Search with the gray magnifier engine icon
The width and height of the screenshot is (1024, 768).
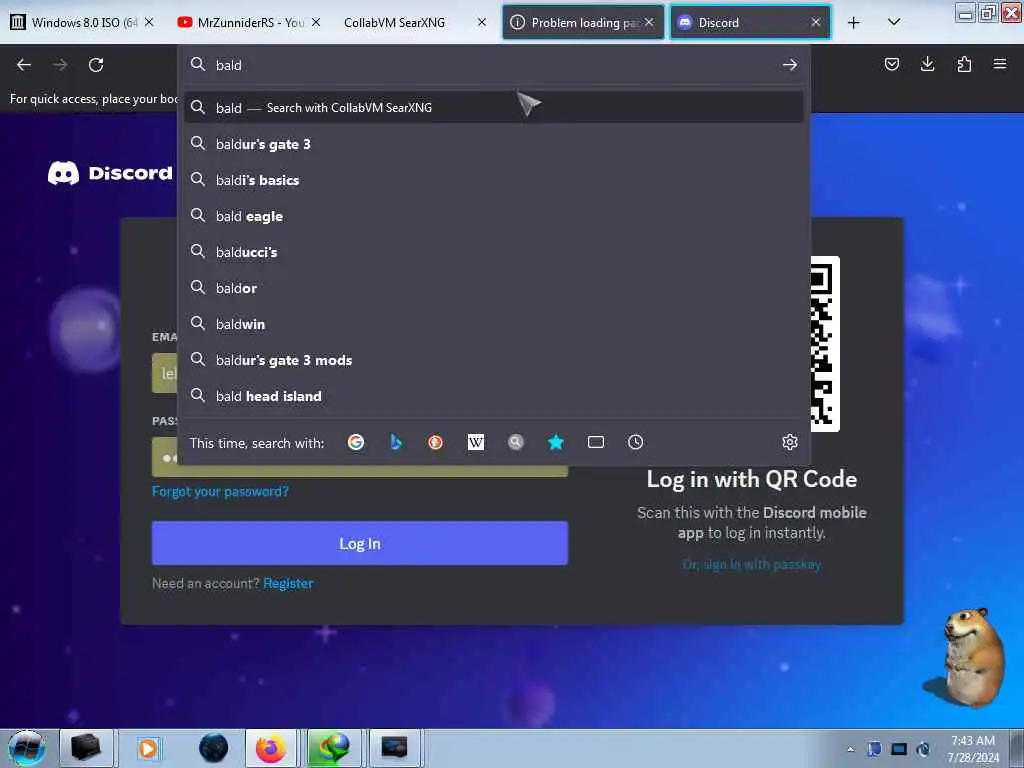point(516,443)
